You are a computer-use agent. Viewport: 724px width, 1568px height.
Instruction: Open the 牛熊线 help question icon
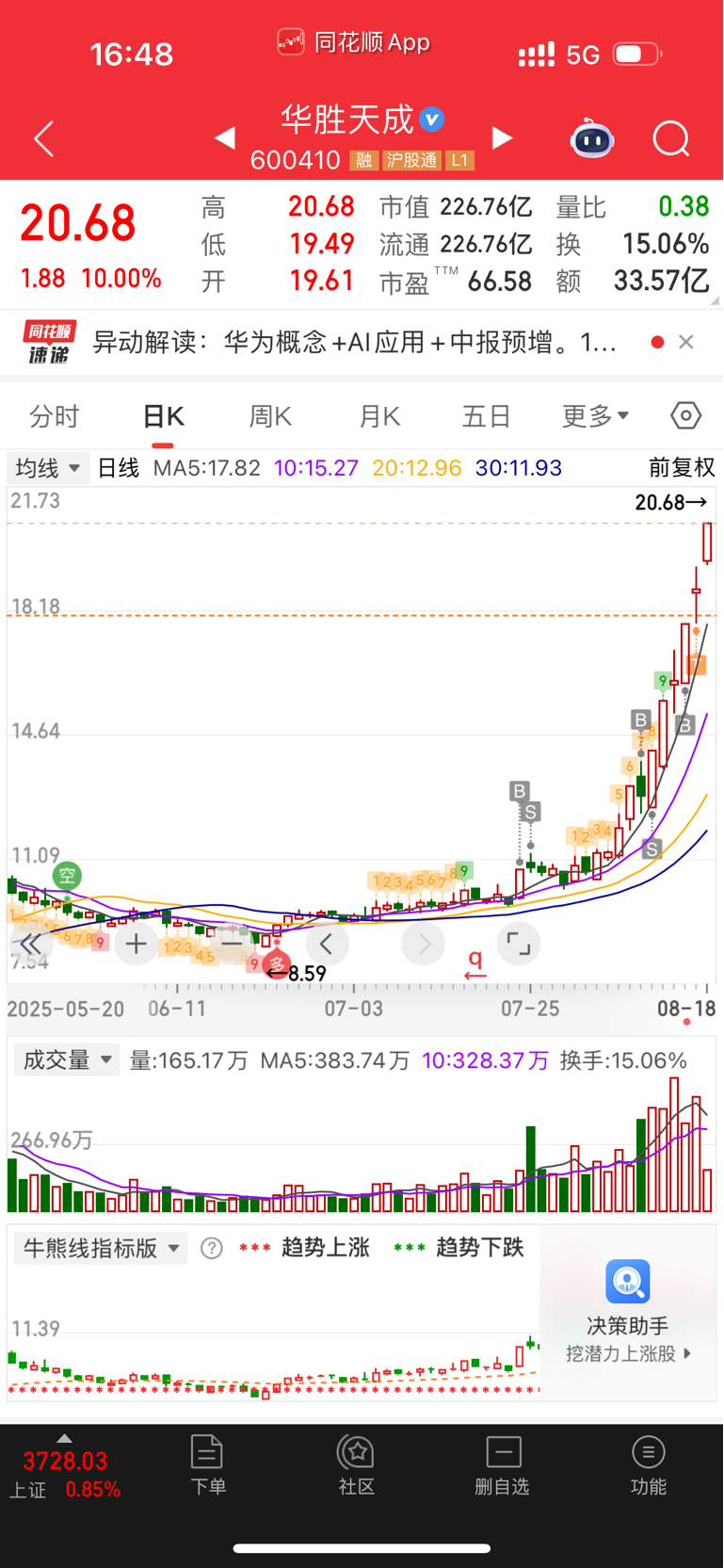pyautogui.click(x=212, y=1249)
